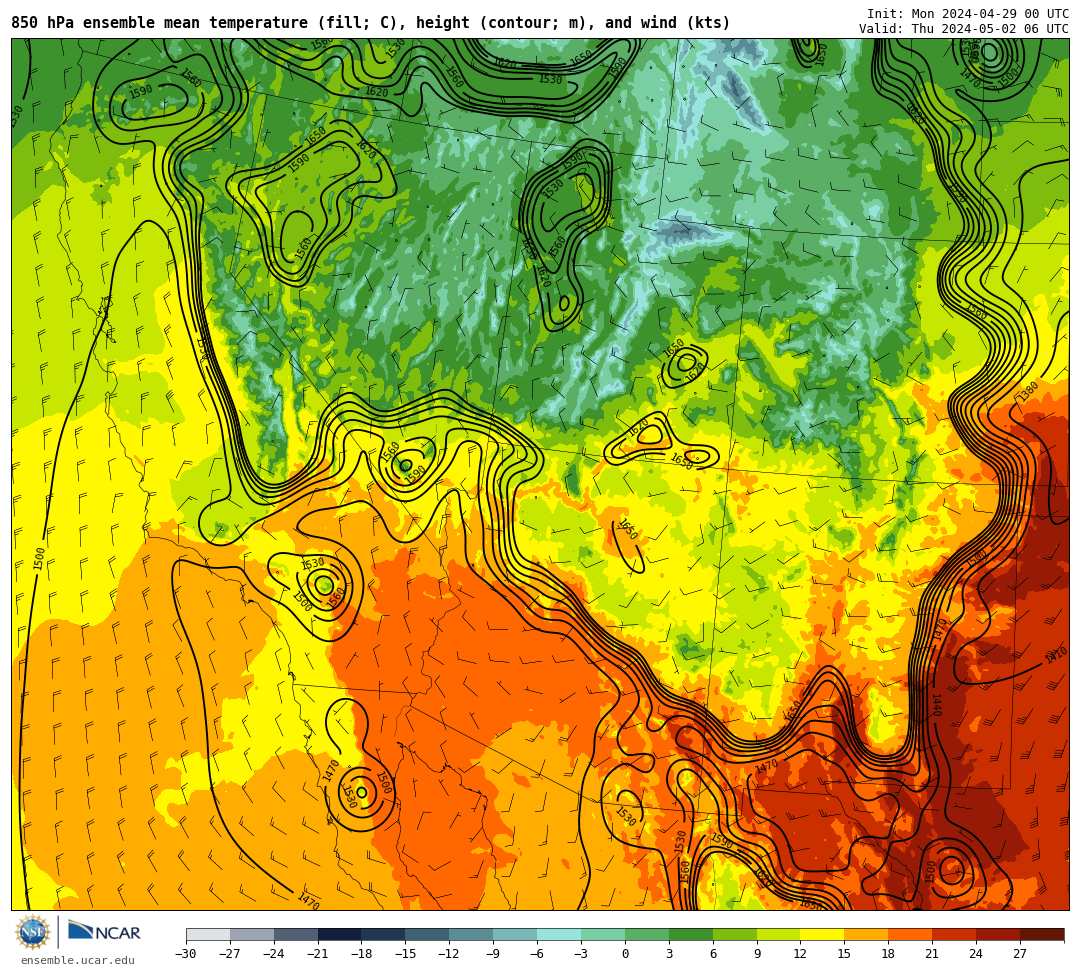Pick the navy -21 to -18 colorbar swatch

[340, 934]
